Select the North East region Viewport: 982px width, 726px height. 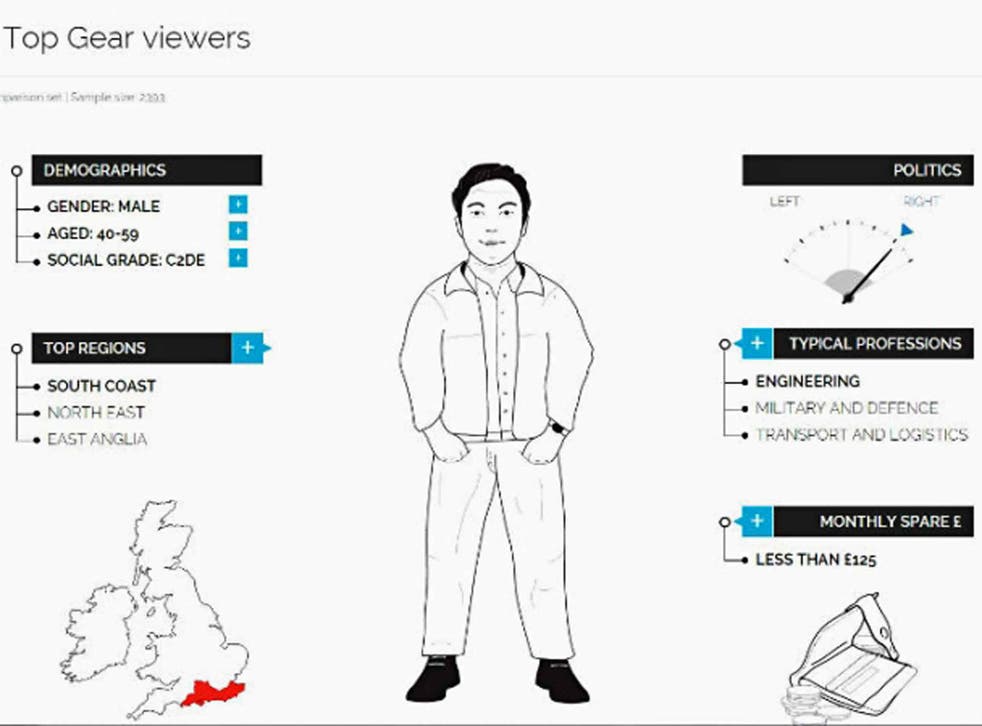point(96,412)
